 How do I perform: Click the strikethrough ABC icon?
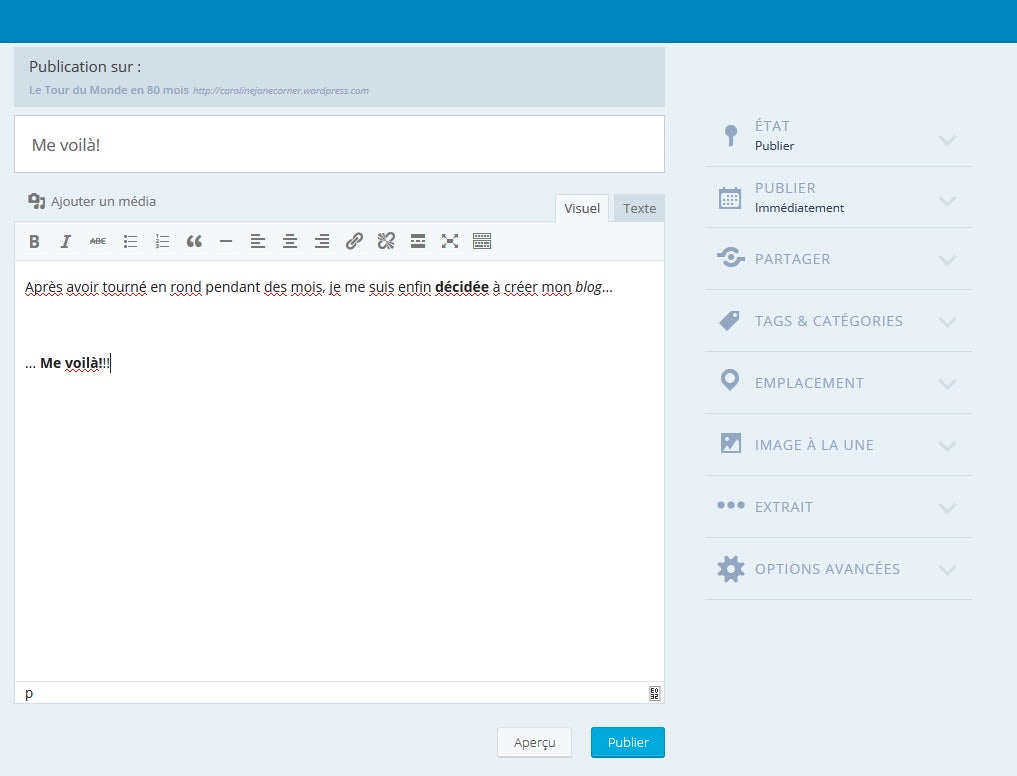(x=98, y=241)
